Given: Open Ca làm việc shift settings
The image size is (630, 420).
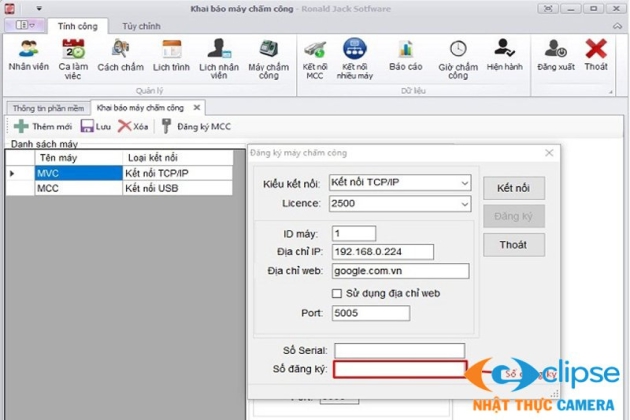Looking at the screenshot, I should click(x=73, y=59).
